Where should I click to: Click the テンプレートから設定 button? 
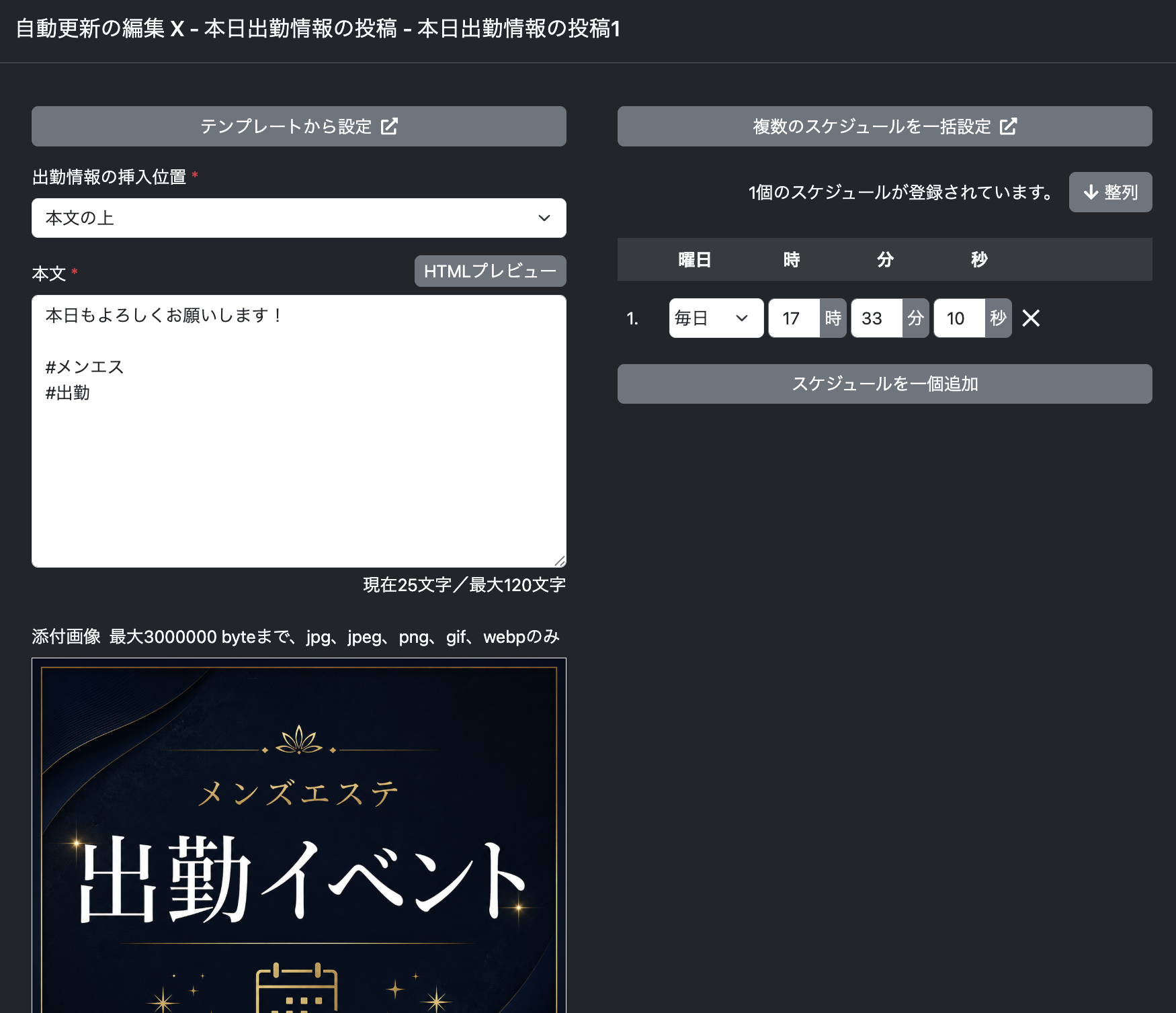(x=298, y=126)
